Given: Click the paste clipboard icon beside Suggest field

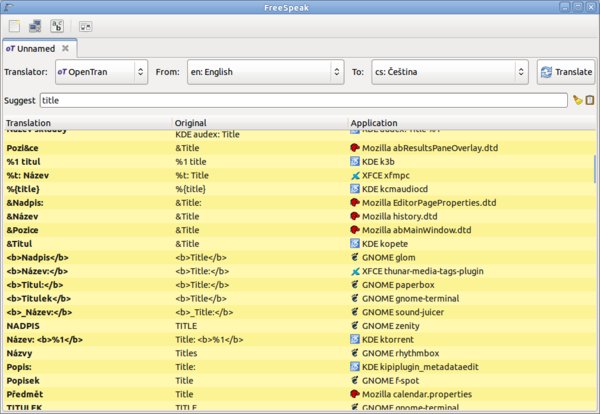Looking at the screenshot, I should pos(590,100).
